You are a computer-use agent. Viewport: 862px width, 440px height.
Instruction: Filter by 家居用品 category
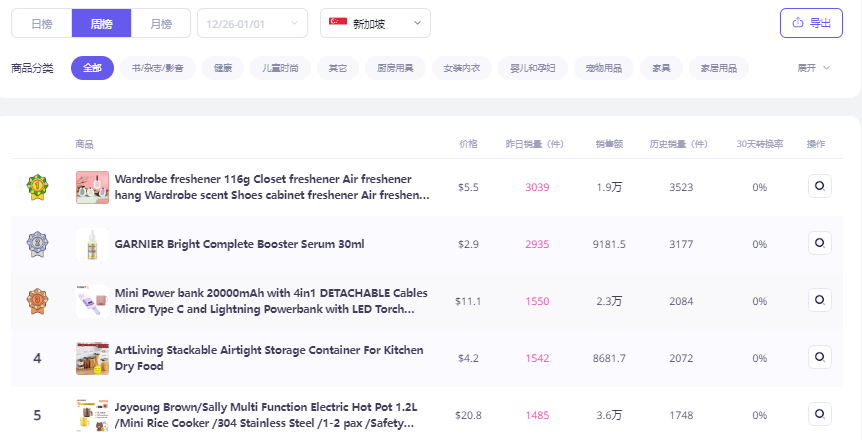tap(719, 68)
